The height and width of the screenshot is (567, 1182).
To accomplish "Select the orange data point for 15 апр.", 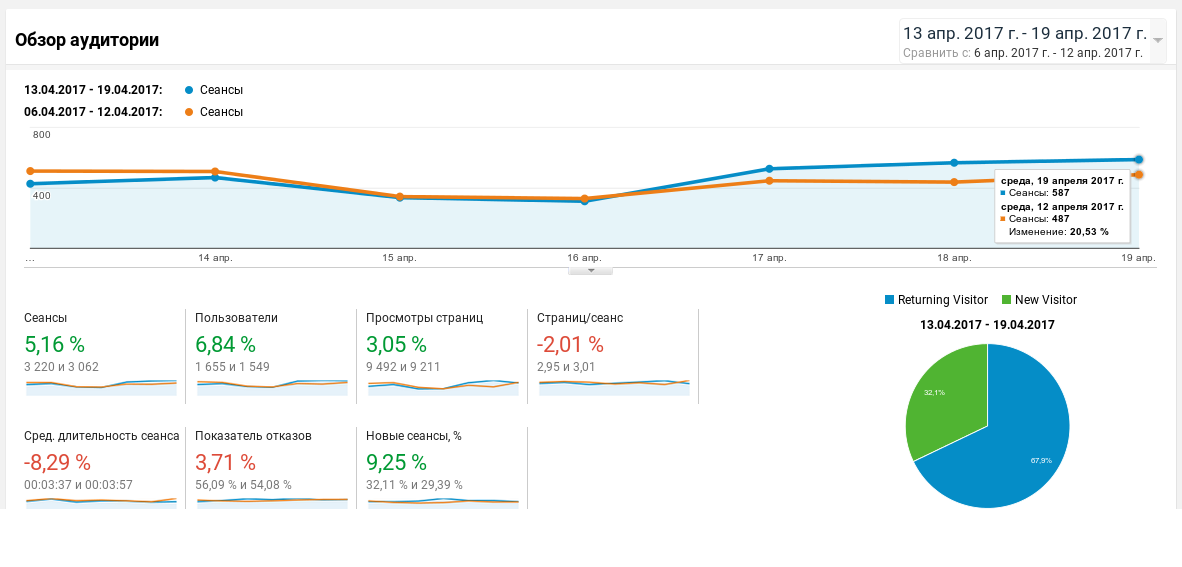I will pyautogui.click(x=400, y=196).
